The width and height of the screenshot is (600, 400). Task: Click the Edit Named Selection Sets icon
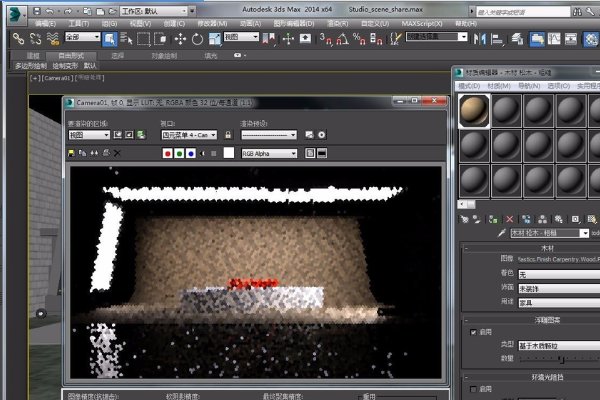click(x=396, y=39)
